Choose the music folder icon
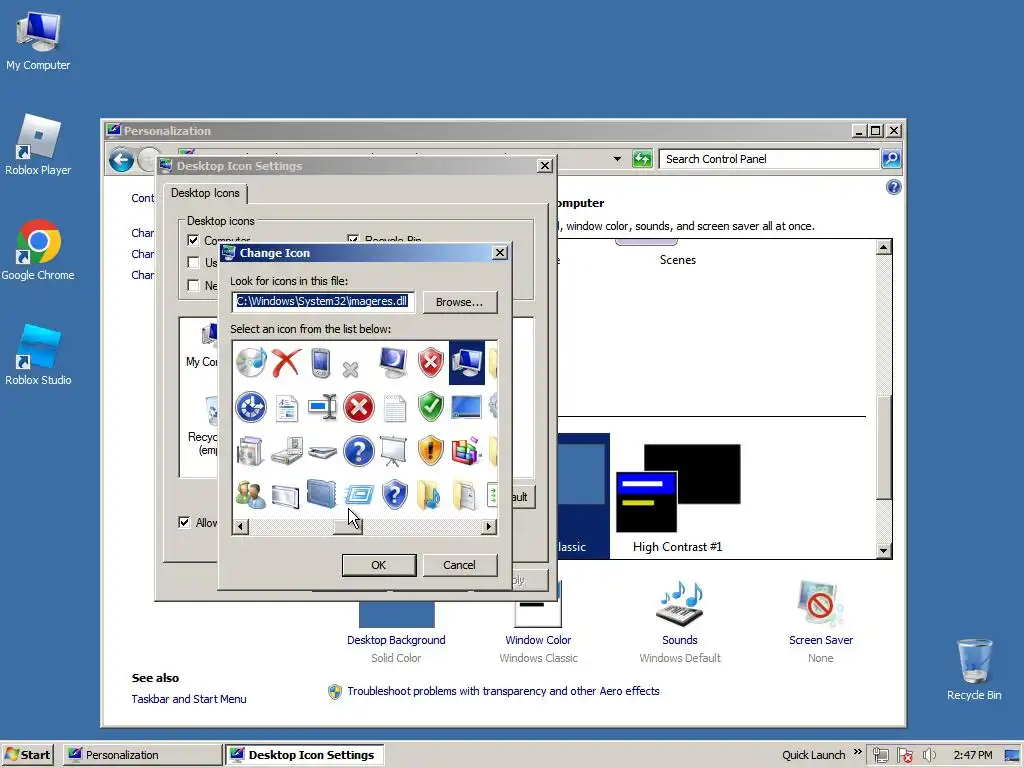1024x768 pixels. click(429, 495)
